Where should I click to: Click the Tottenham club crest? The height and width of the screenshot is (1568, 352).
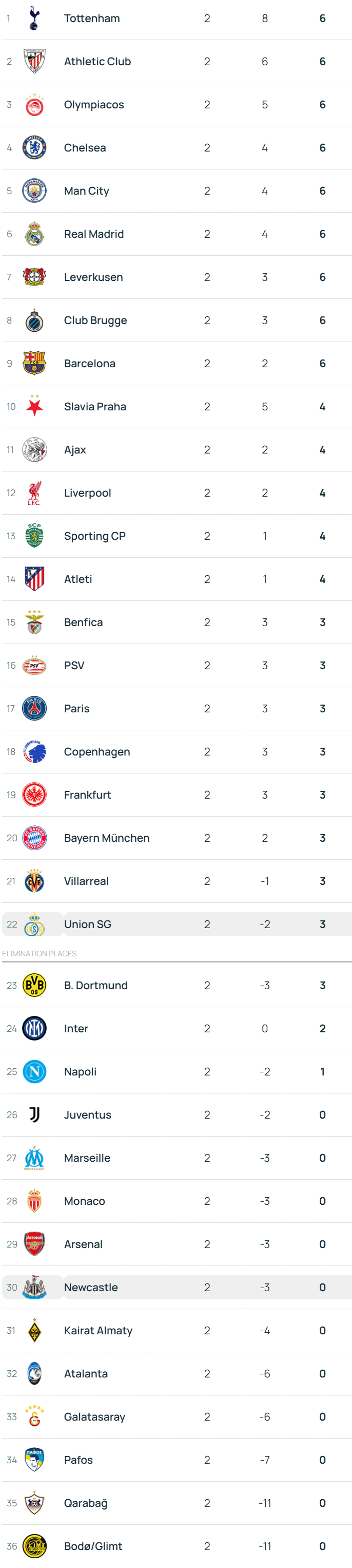(x=34, y=18)
